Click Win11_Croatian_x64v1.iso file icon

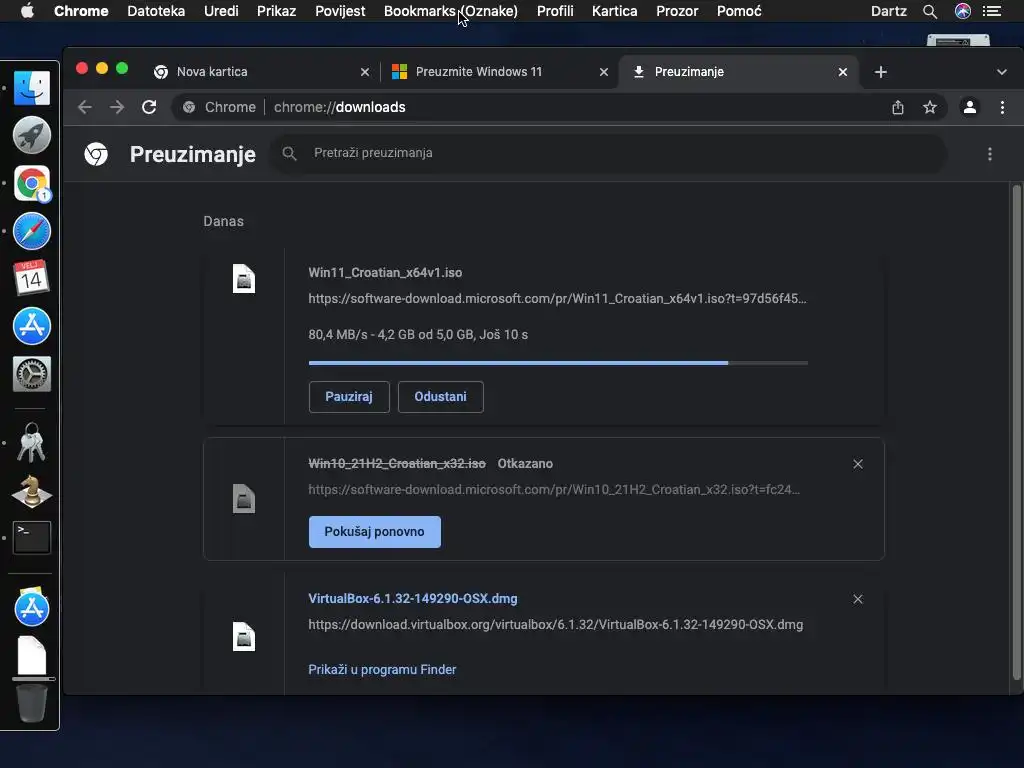(x=244, y=279)
